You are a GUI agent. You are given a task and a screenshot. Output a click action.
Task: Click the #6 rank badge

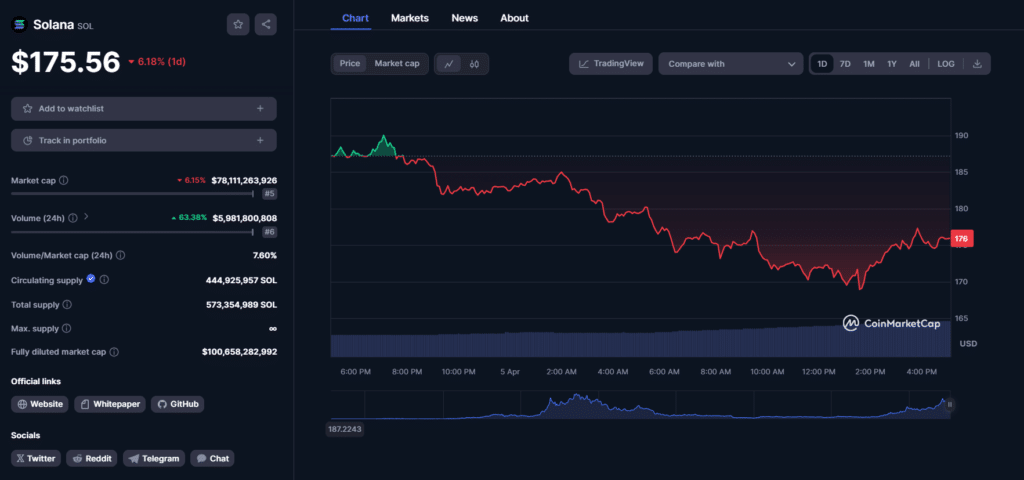270,232
